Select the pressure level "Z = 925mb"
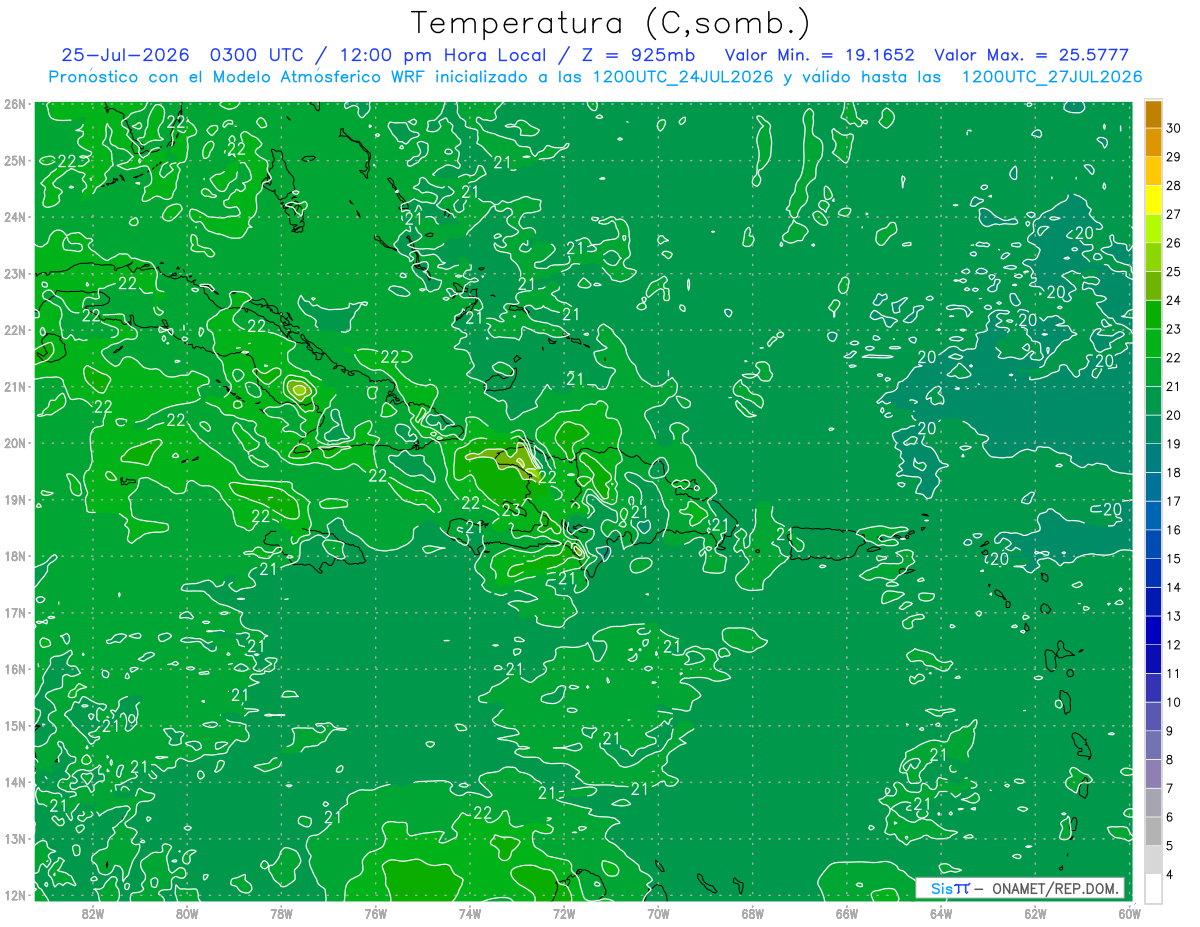 click(638, 55)
